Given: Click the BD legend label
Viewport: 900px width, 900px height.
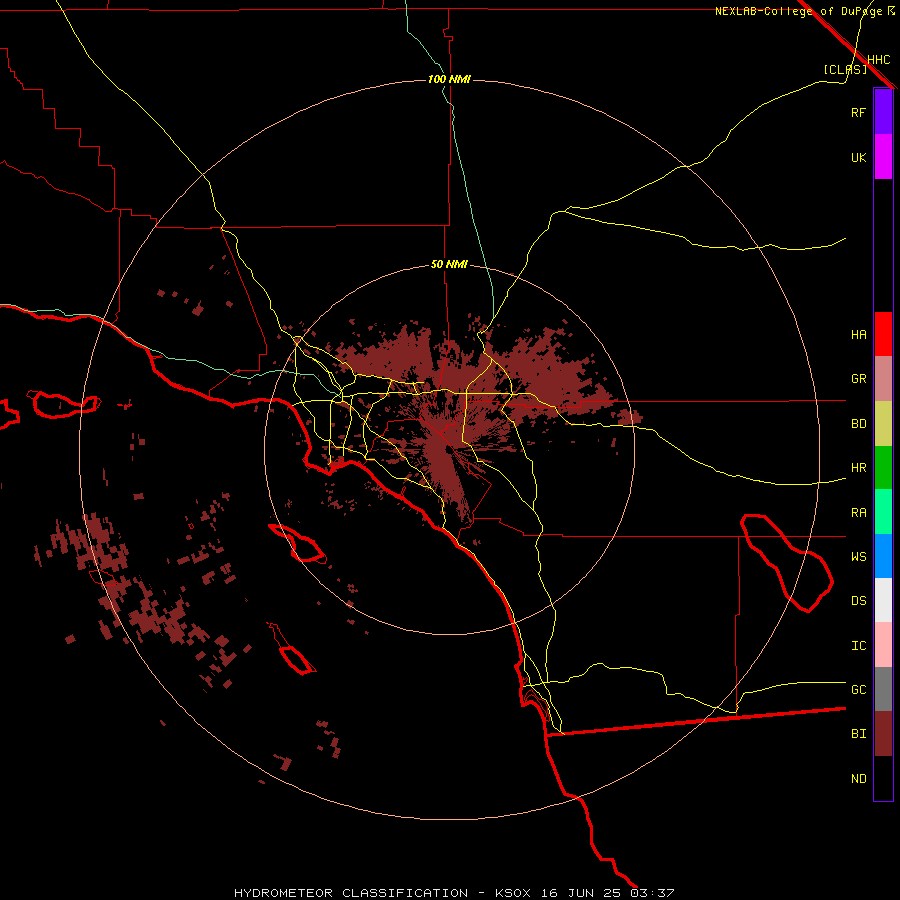Looking at the screenshot, I should (858, 424).
